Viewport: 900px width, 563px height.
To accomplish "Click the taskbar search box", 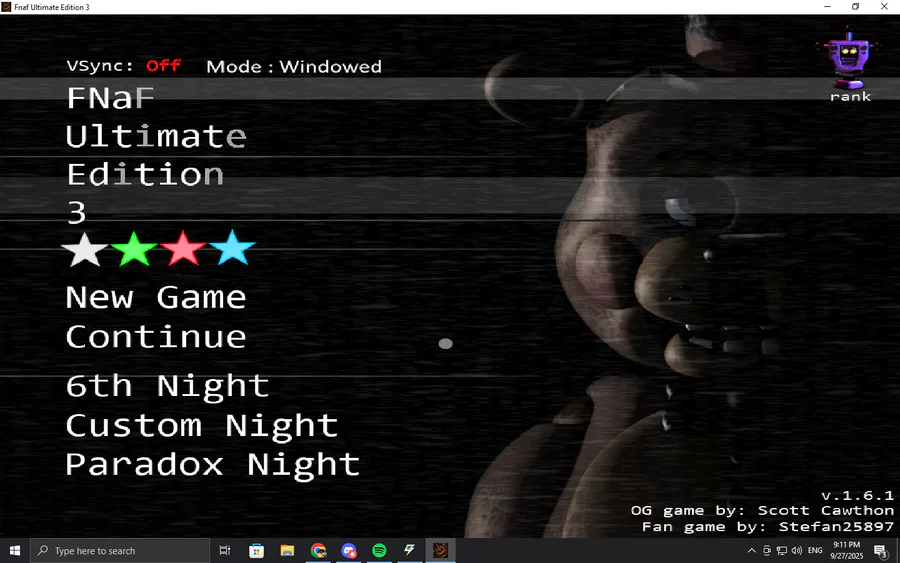I will pyautogui.click(x=120, y=551).
